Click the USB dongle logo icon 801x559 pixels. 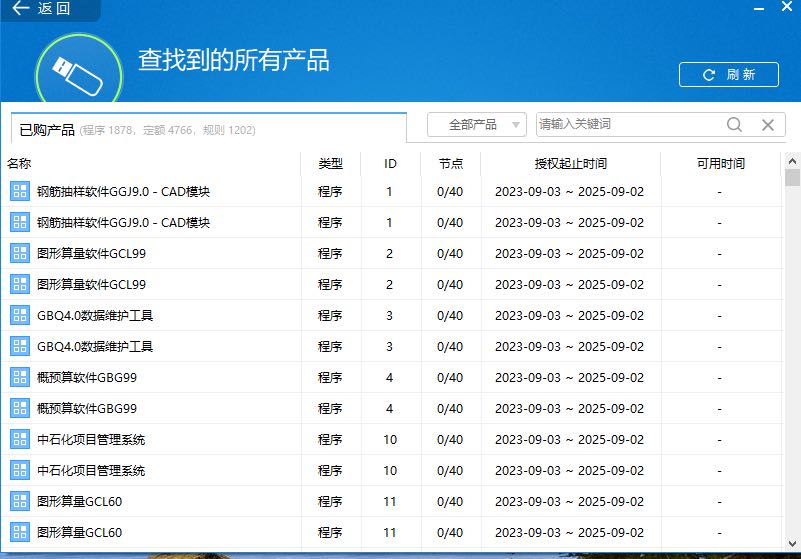(79, 69)
